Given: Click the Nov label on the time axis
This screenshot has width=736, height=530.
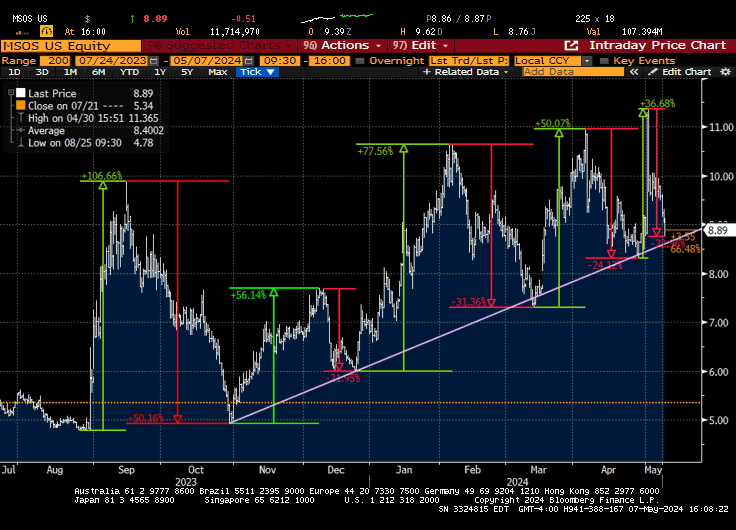Looking at the screenshot, I should tap(267, 470).
